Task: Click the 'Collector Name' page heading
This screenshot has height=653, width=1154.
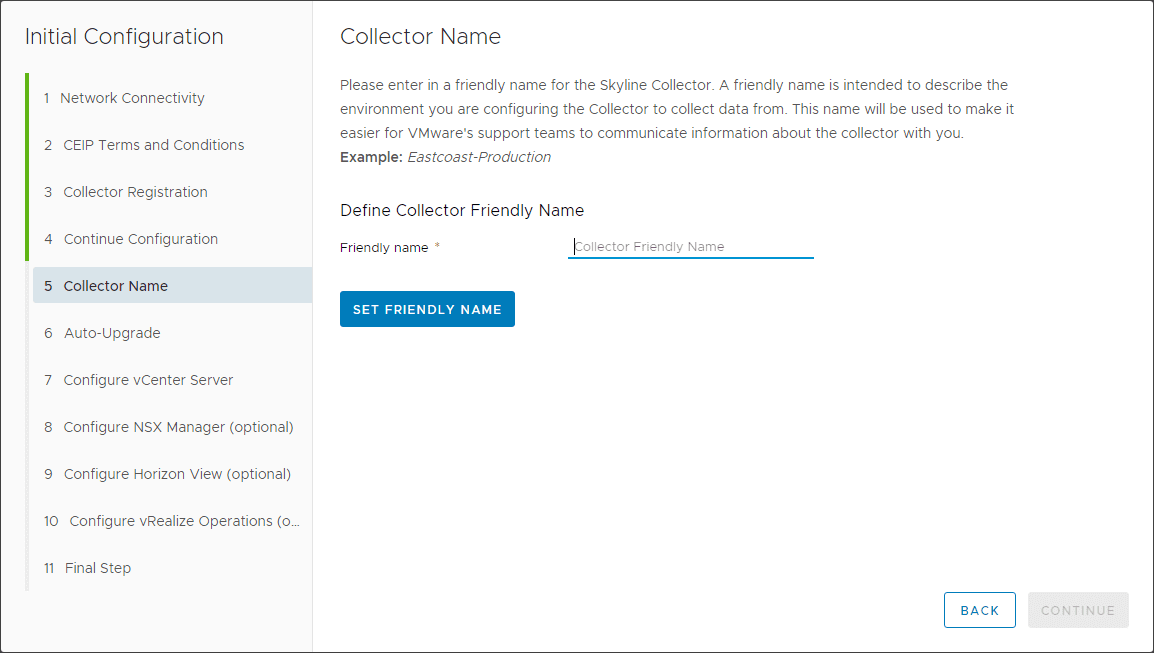Action: (x=420, y=37)
